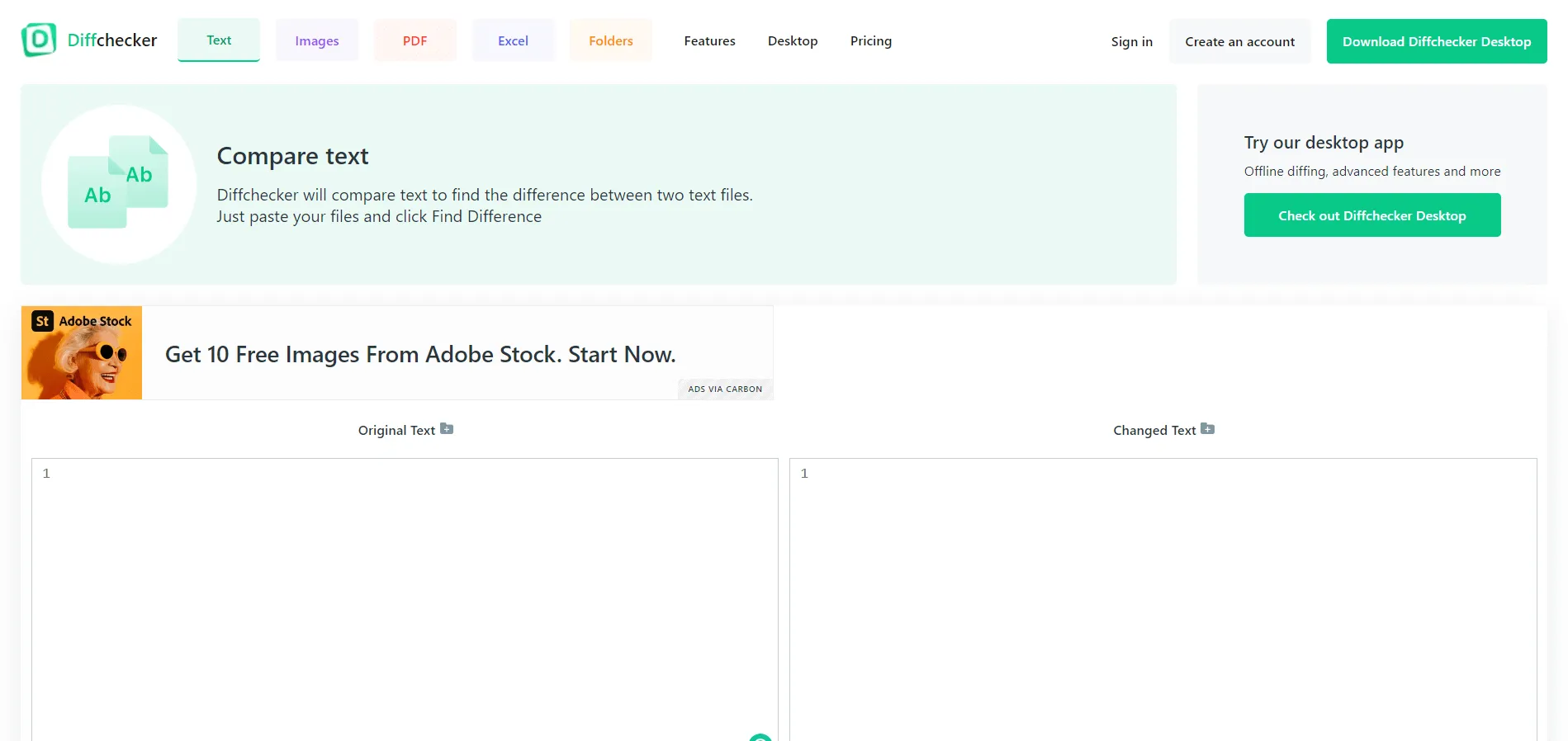Click the Download Diffchecker Desktop button
This screenshot has height=741, width=1568.
pyautogui.click(x=1437, y=41)
